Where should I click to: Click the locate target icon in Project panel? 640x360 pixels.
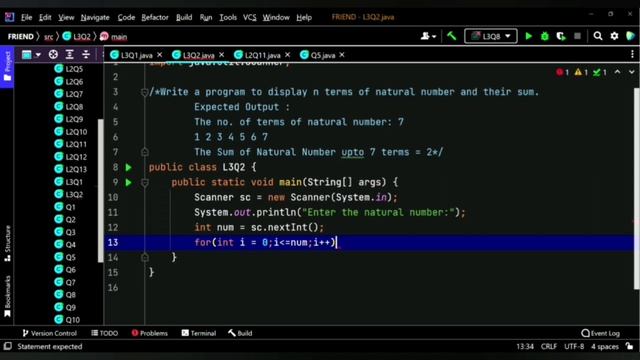click(x=53, y=54)
